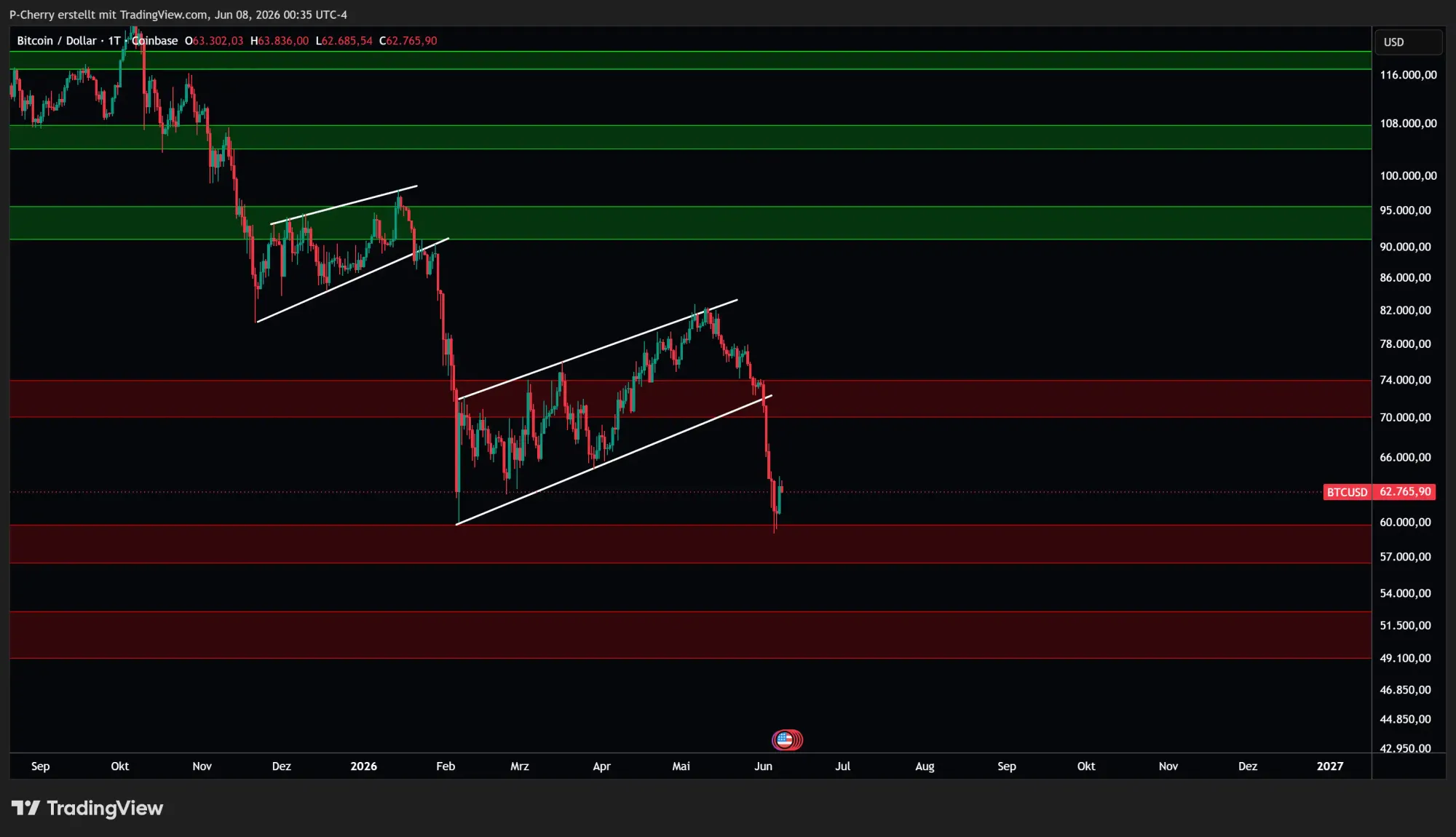Click the red BTCUSD price tag
Screen dimensions: 1456x837
(1347, 492)
